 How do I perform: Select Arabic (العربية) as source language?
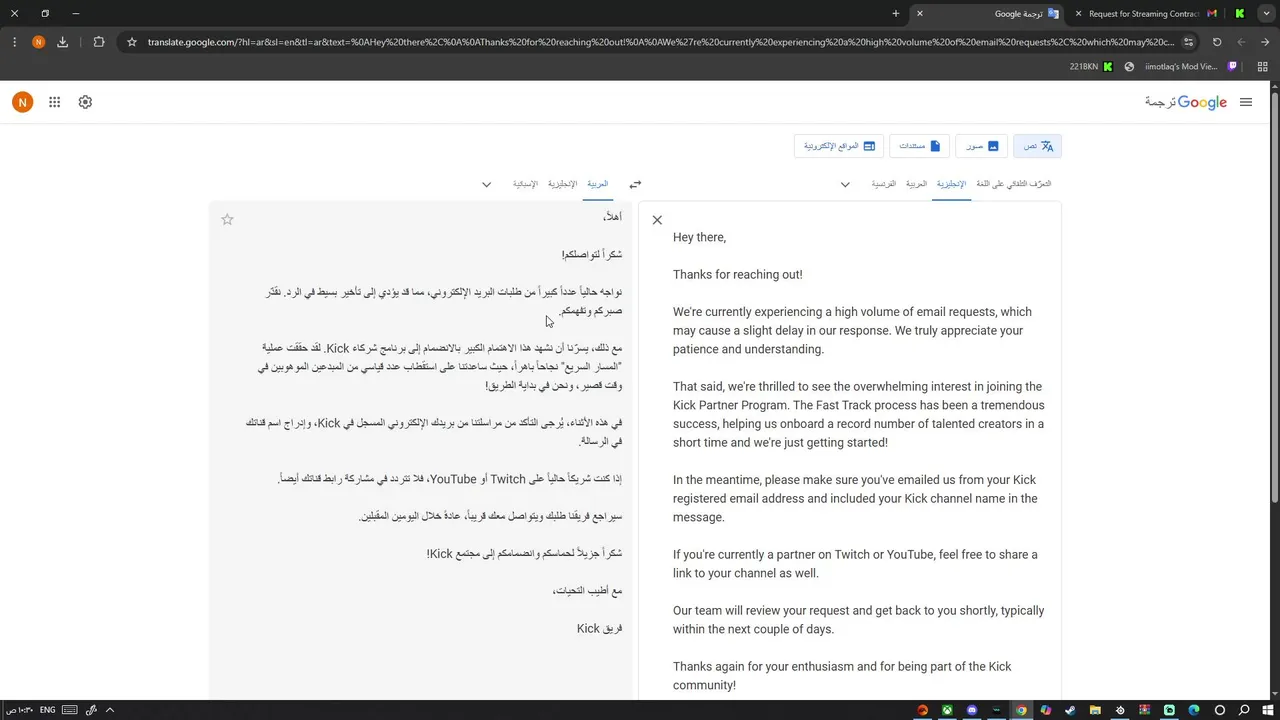point(916,184)
